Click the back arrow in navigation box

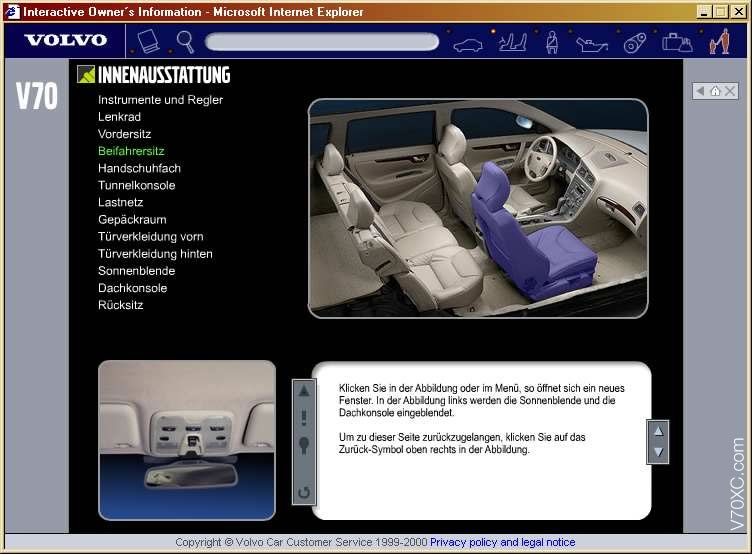pyautogui.click(x=701, y=91)
